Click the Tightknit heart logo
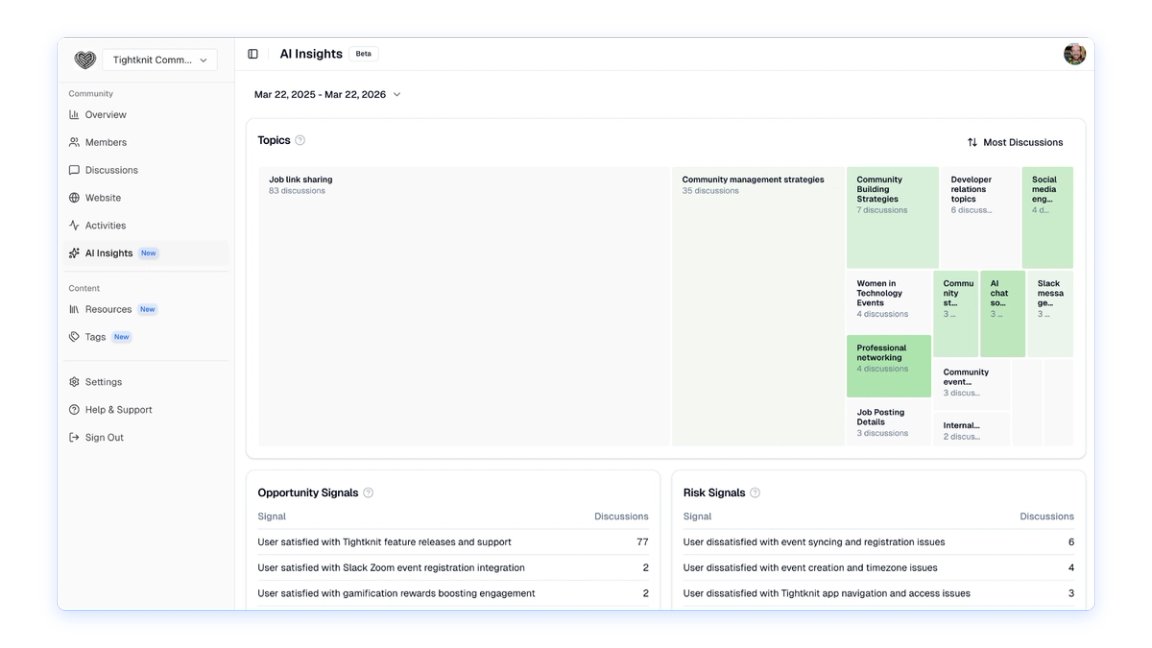This screenshot has height=648, width=1152. (85, 60)
